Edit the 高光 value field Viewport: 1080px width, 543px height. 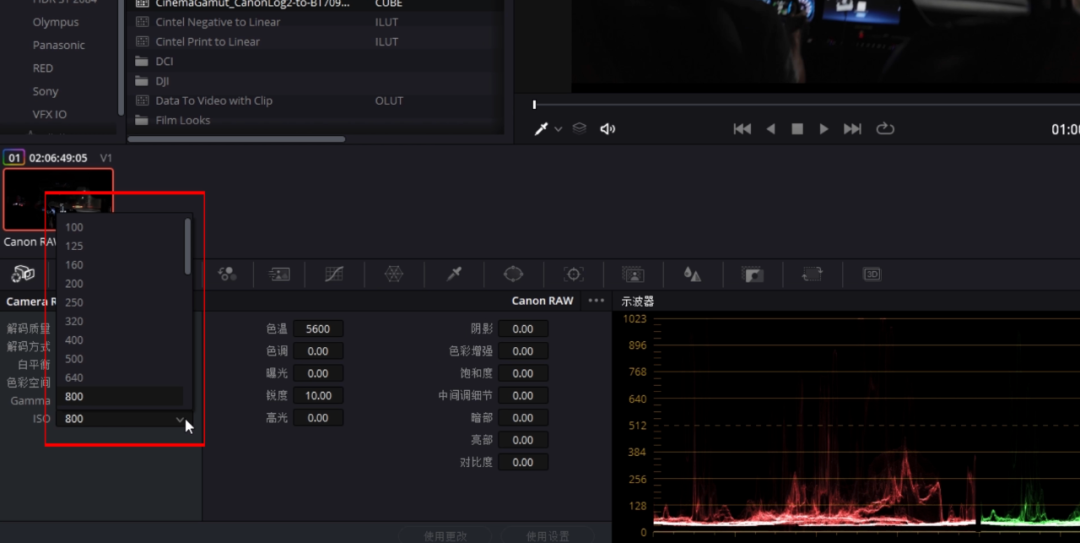(x=318, y=418)
